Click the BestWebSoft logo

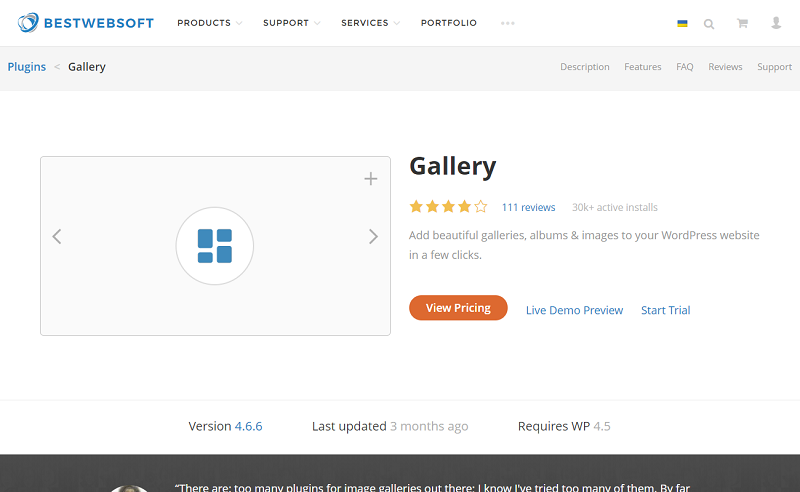click(86, 23)
